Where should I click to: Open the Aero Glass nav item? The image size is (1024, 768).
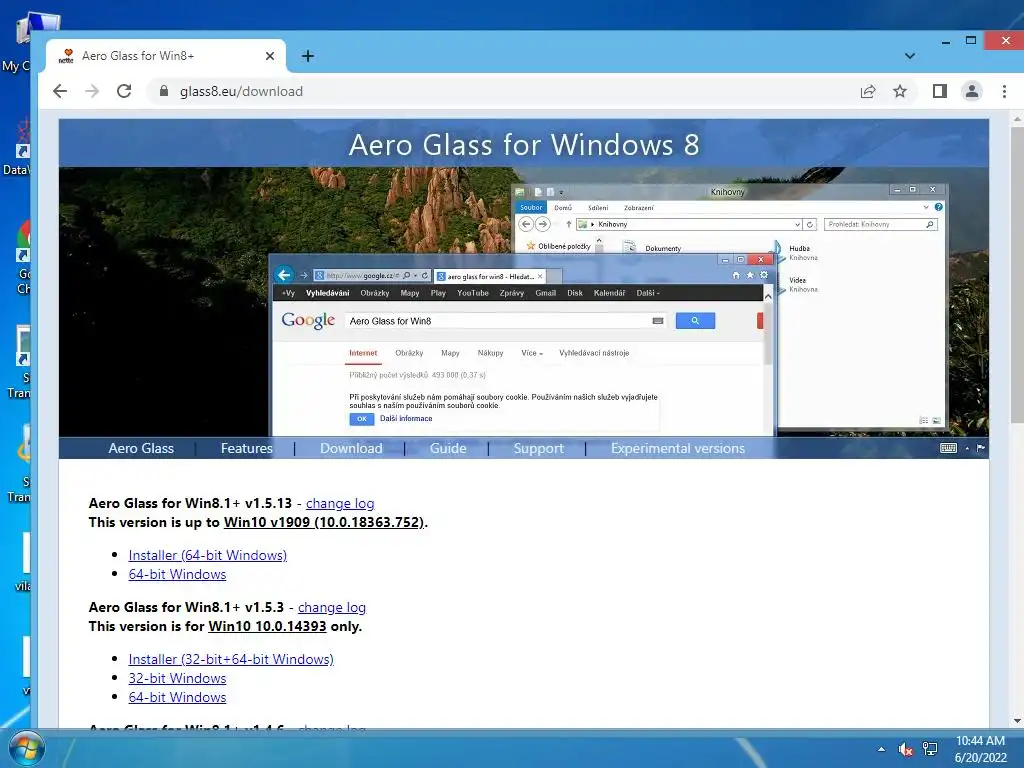click(x=141, y=449)
